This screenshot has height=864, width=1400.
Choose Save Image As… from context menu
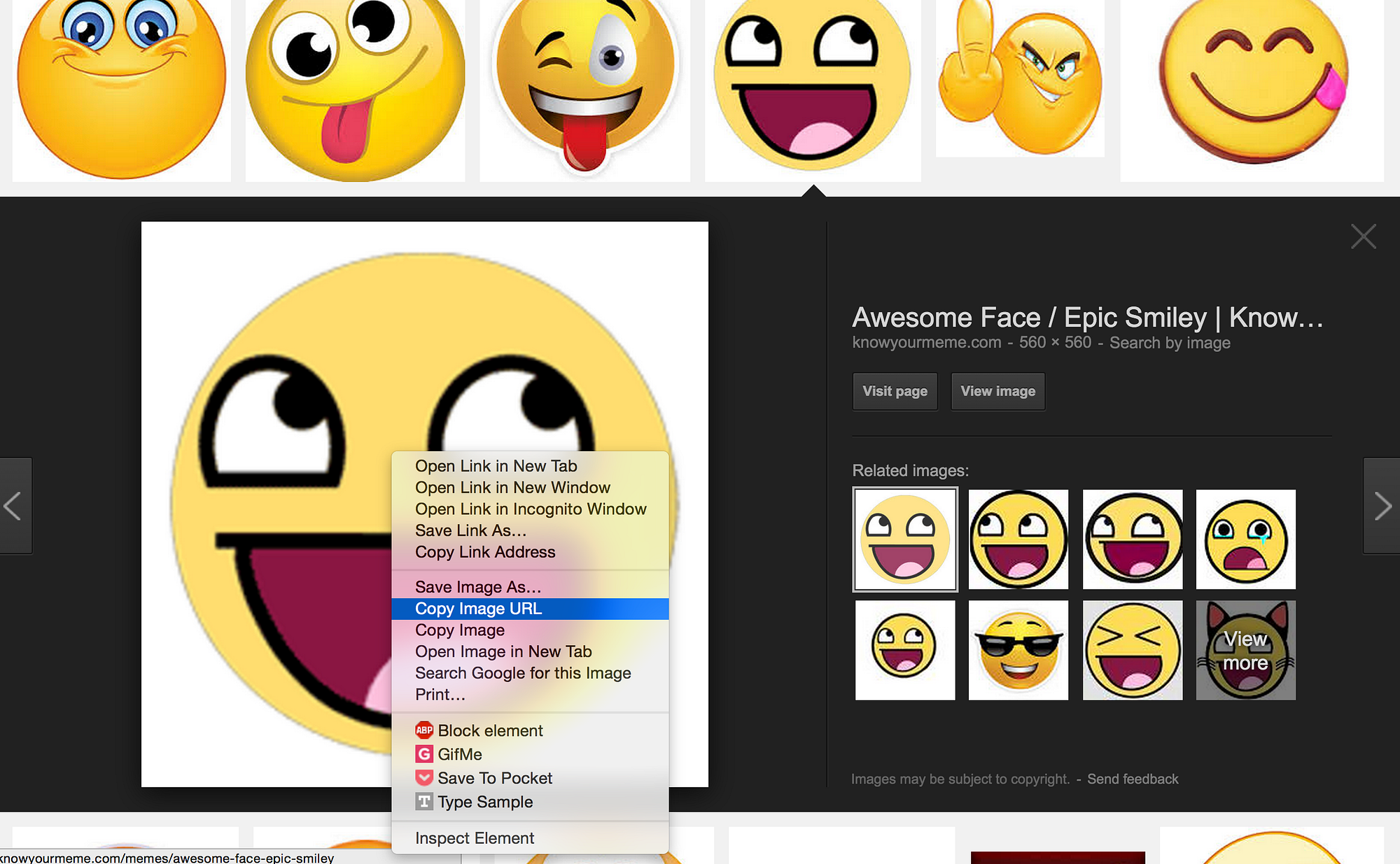[x=477, y=587]
